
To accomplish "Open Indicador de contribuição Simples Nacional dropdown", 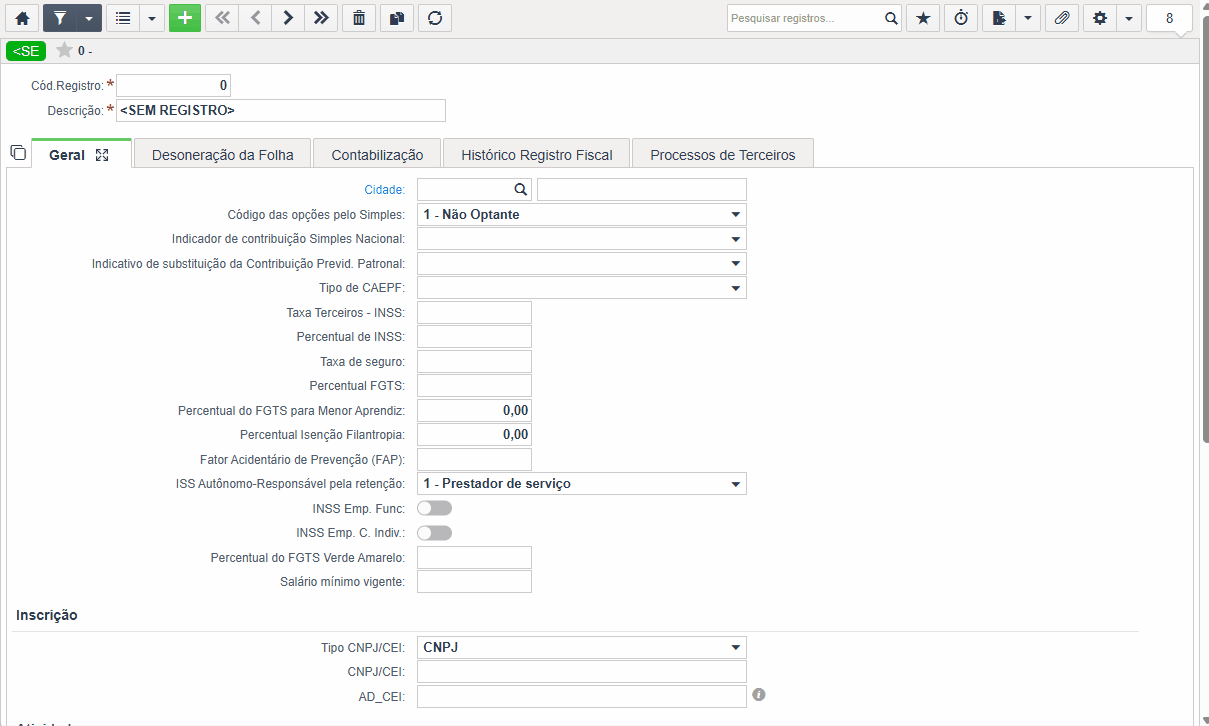I will (582, 239).
